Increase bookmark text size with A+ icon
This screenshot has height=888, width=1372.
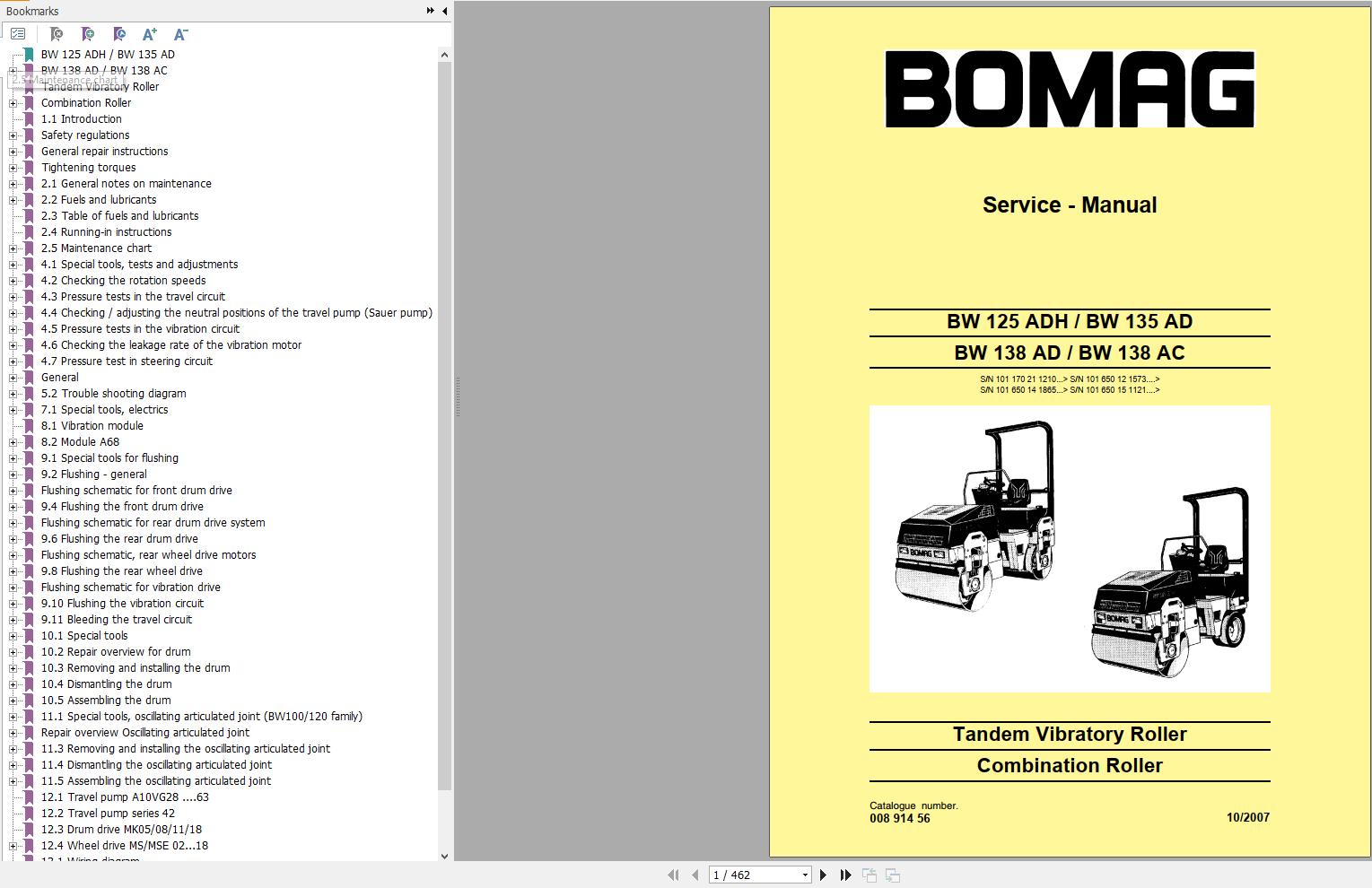point(149,34)
